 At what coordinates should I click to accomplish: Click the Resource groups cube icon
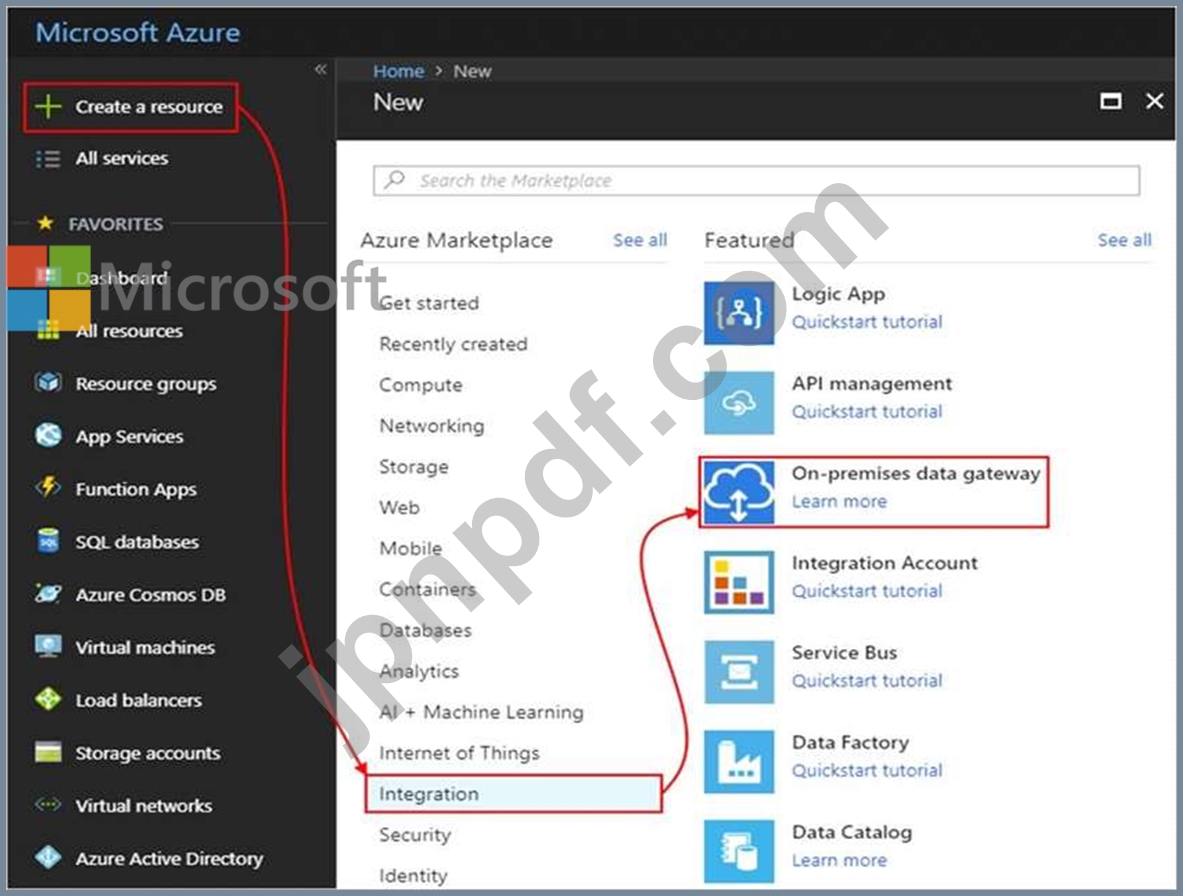point(48,383)
